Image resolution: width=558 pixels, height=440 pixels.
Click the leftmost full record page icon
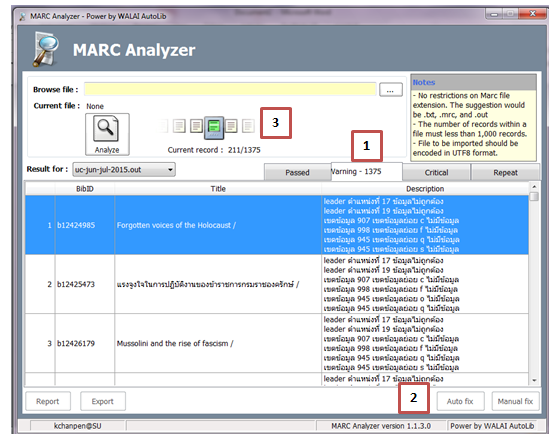click(x=179, y=126)
